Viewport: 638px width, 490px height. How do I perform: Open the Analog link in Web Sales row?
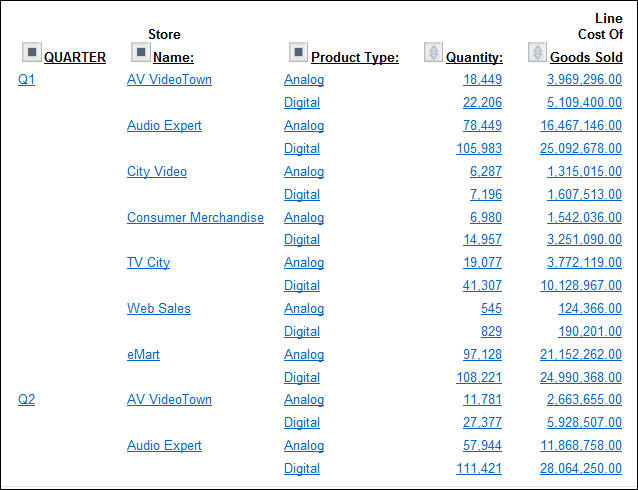click(304, 309)
